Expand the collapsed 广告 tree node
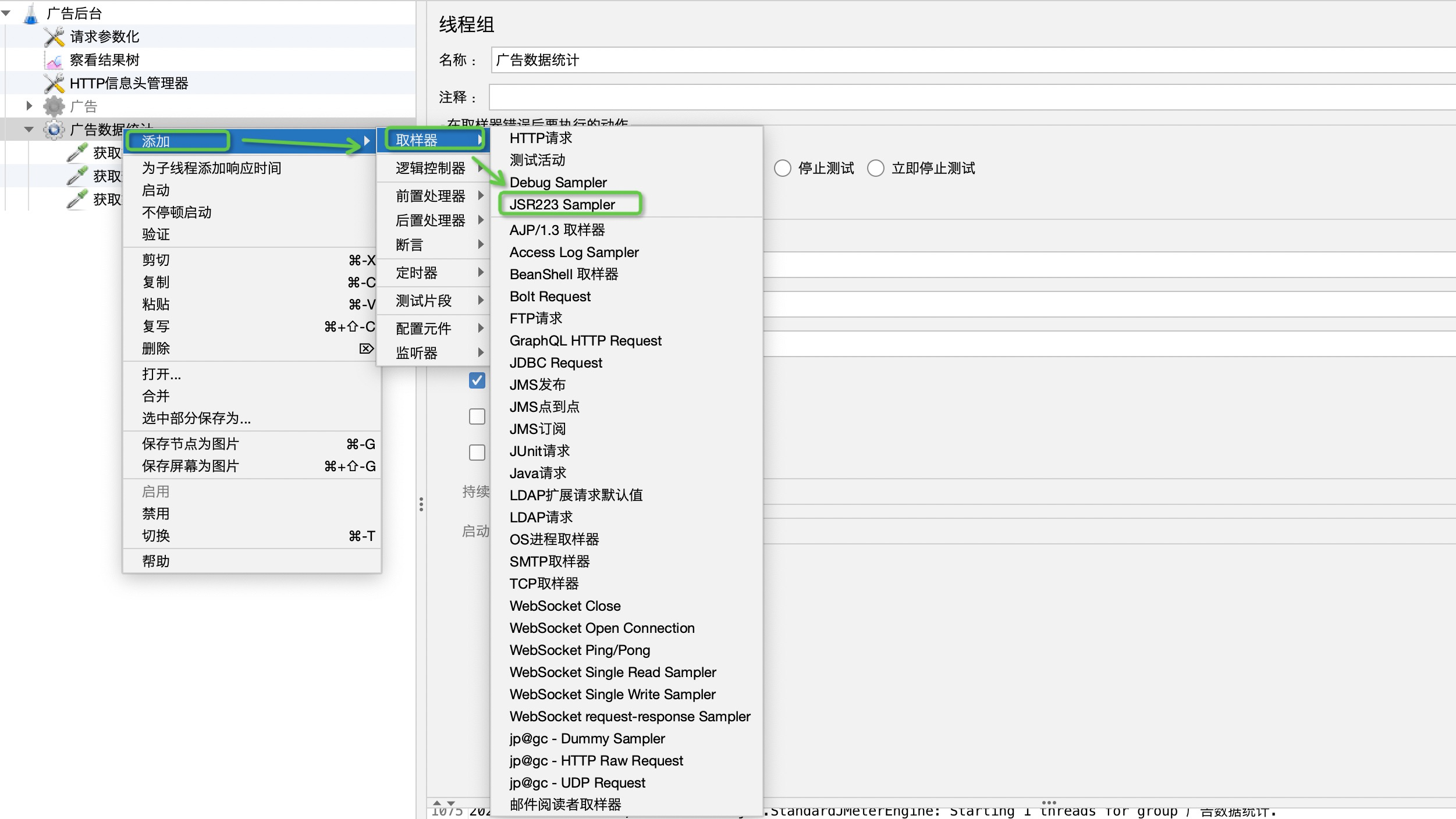The width and height of the screenshot is (1456, 819). click(29, 106)
